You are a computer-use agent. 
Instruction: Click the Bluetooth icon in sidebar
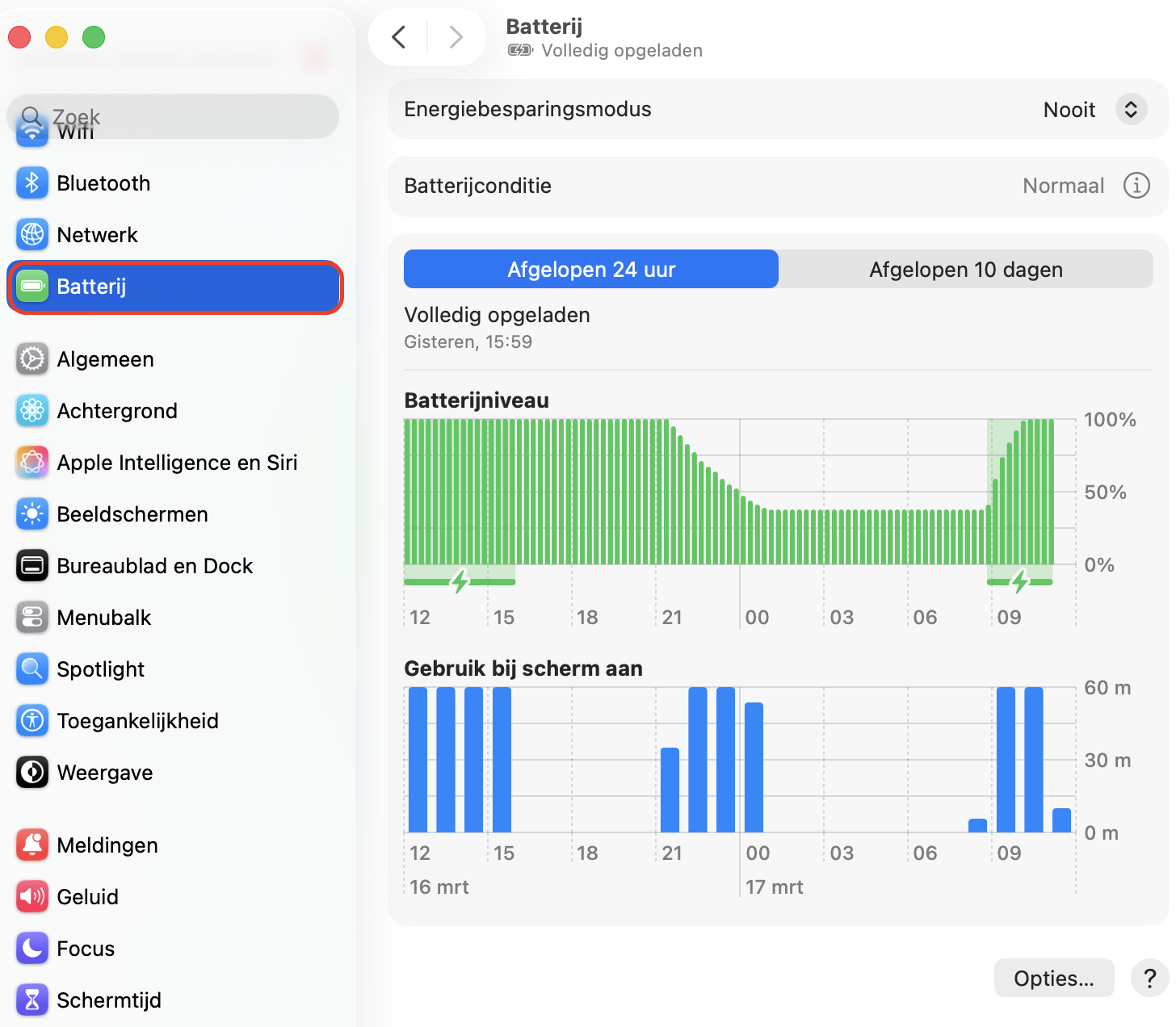point(32,183)
